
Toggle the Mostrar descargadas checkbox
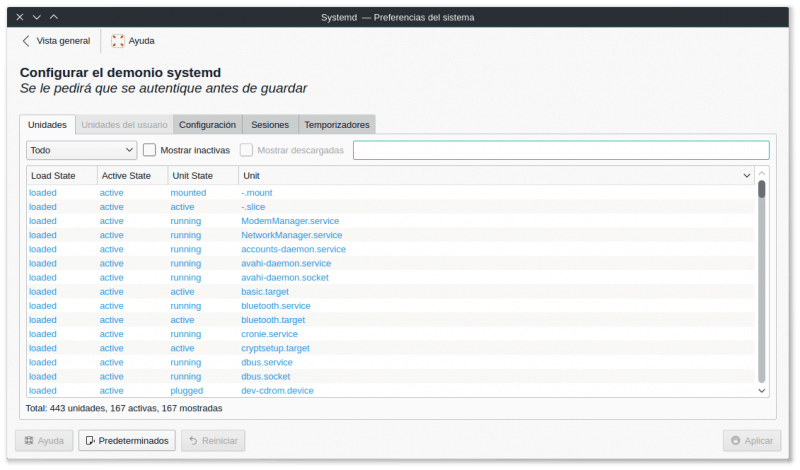pyautogui.click(x=246, y=150)
